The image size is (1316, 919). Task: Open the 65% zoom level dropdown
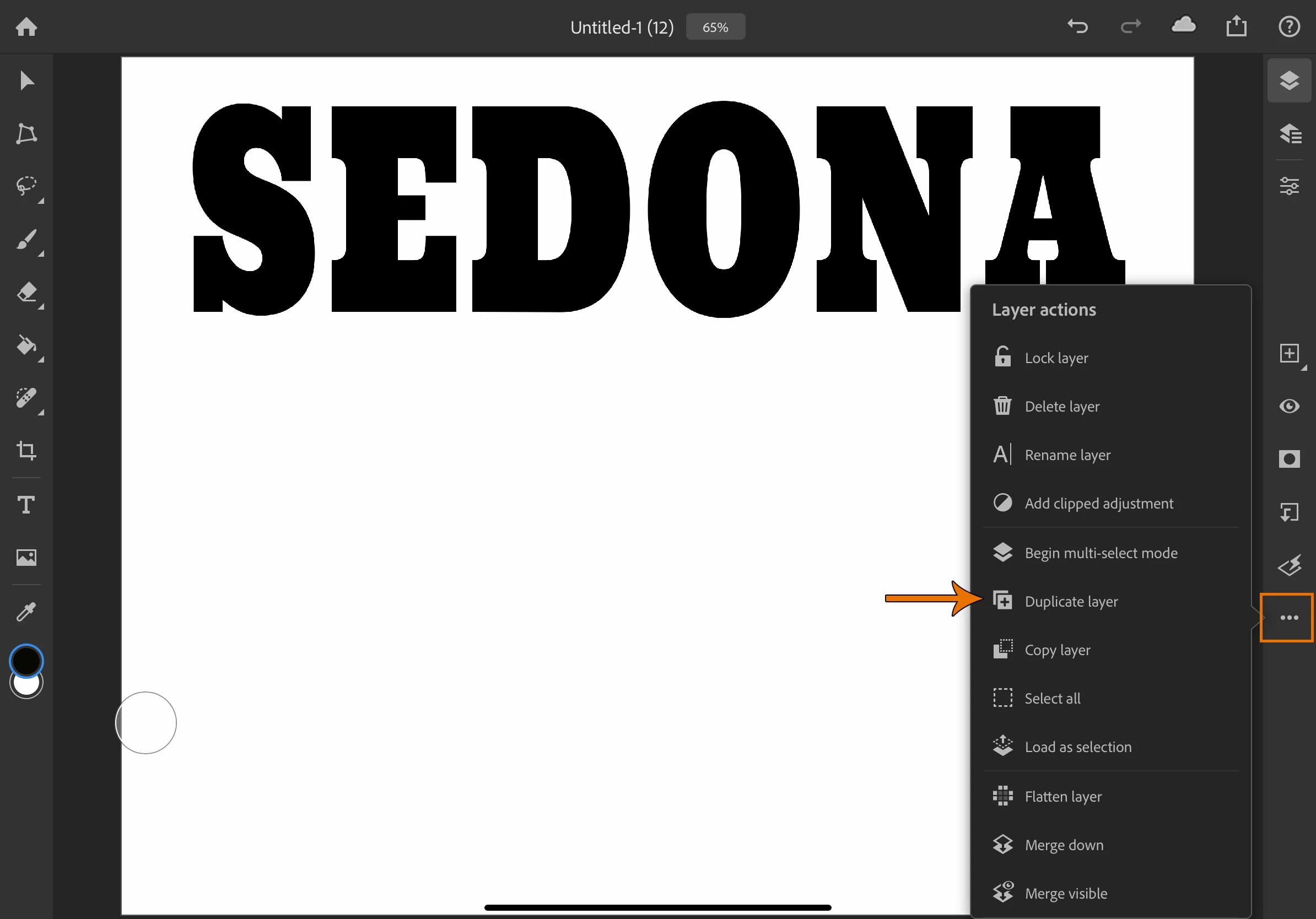pos(715,27)
